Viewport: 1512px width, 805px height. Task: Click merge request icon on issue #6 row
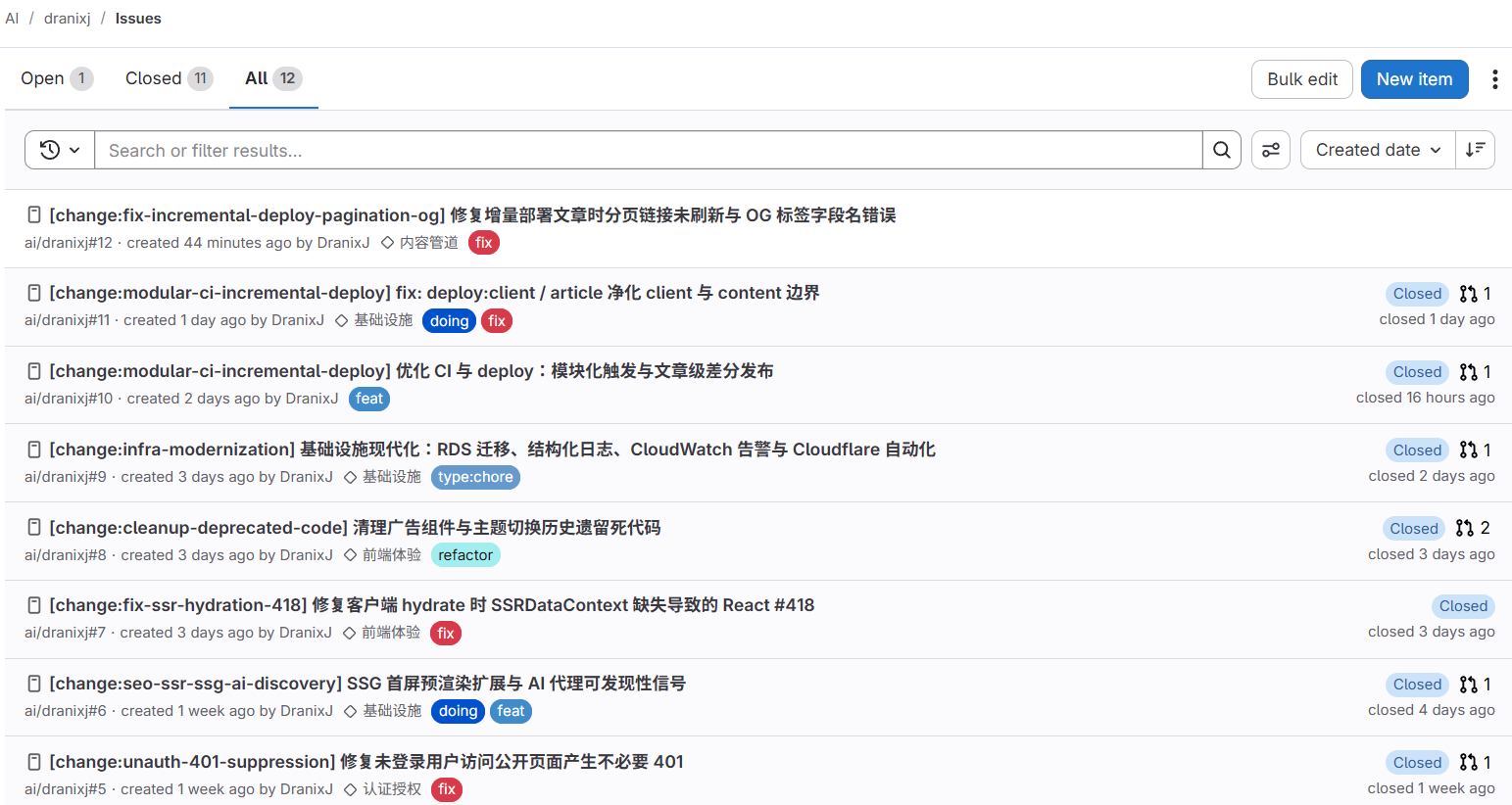point(1468,685)
